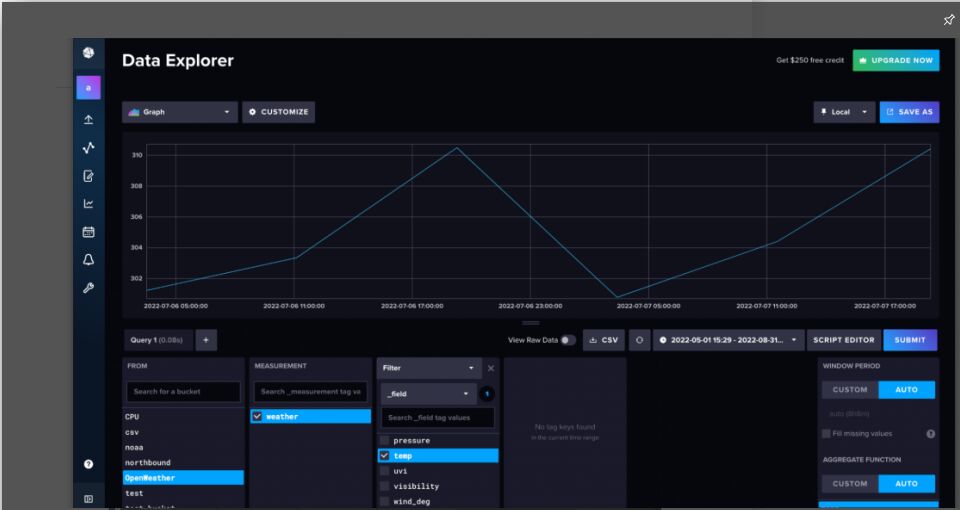
Task: Open the Graph visualization type dropdown
Action: pyautogui.click(x=180, y=112)
